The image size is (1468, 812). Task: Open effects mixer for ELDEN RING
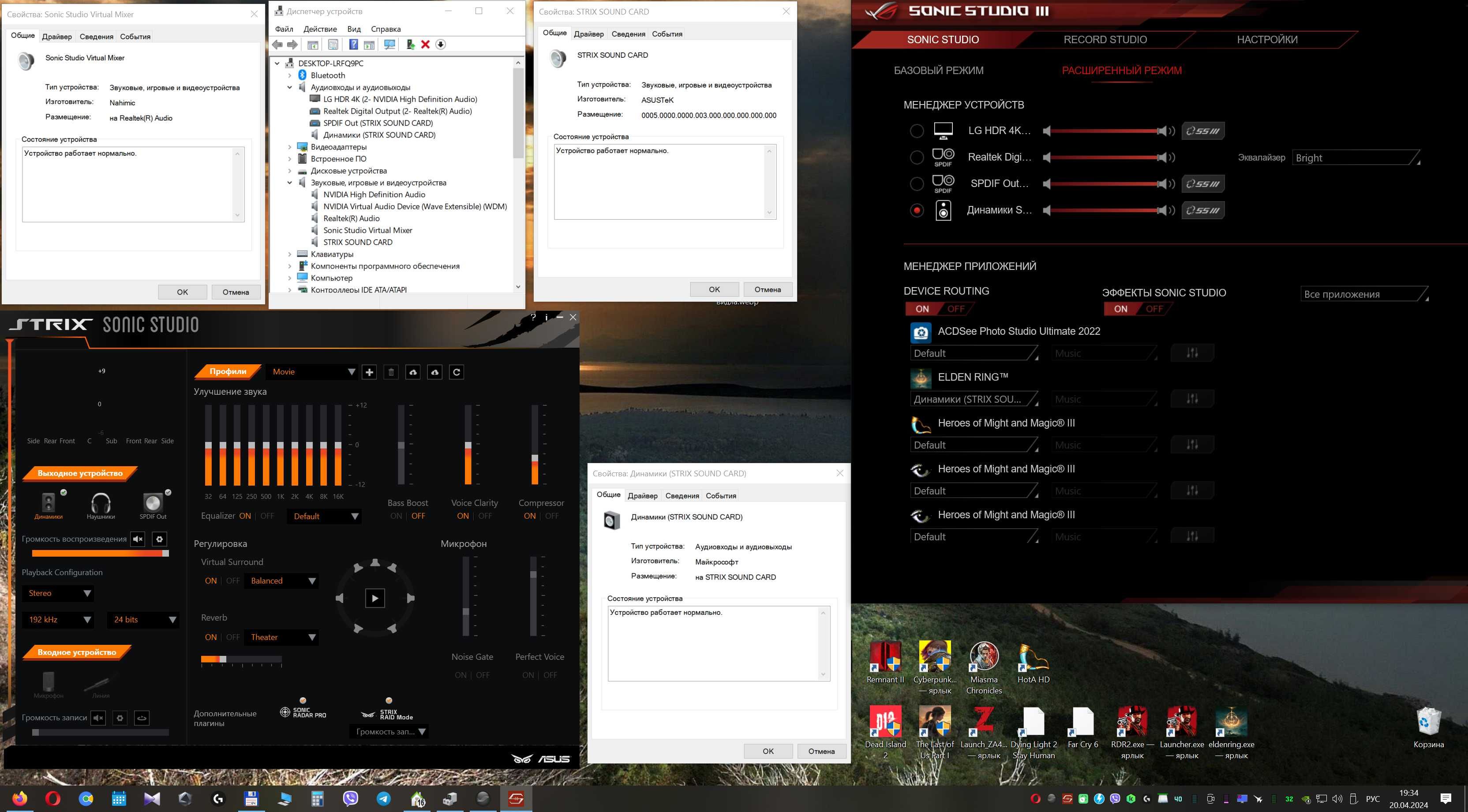pos(1192,398)
